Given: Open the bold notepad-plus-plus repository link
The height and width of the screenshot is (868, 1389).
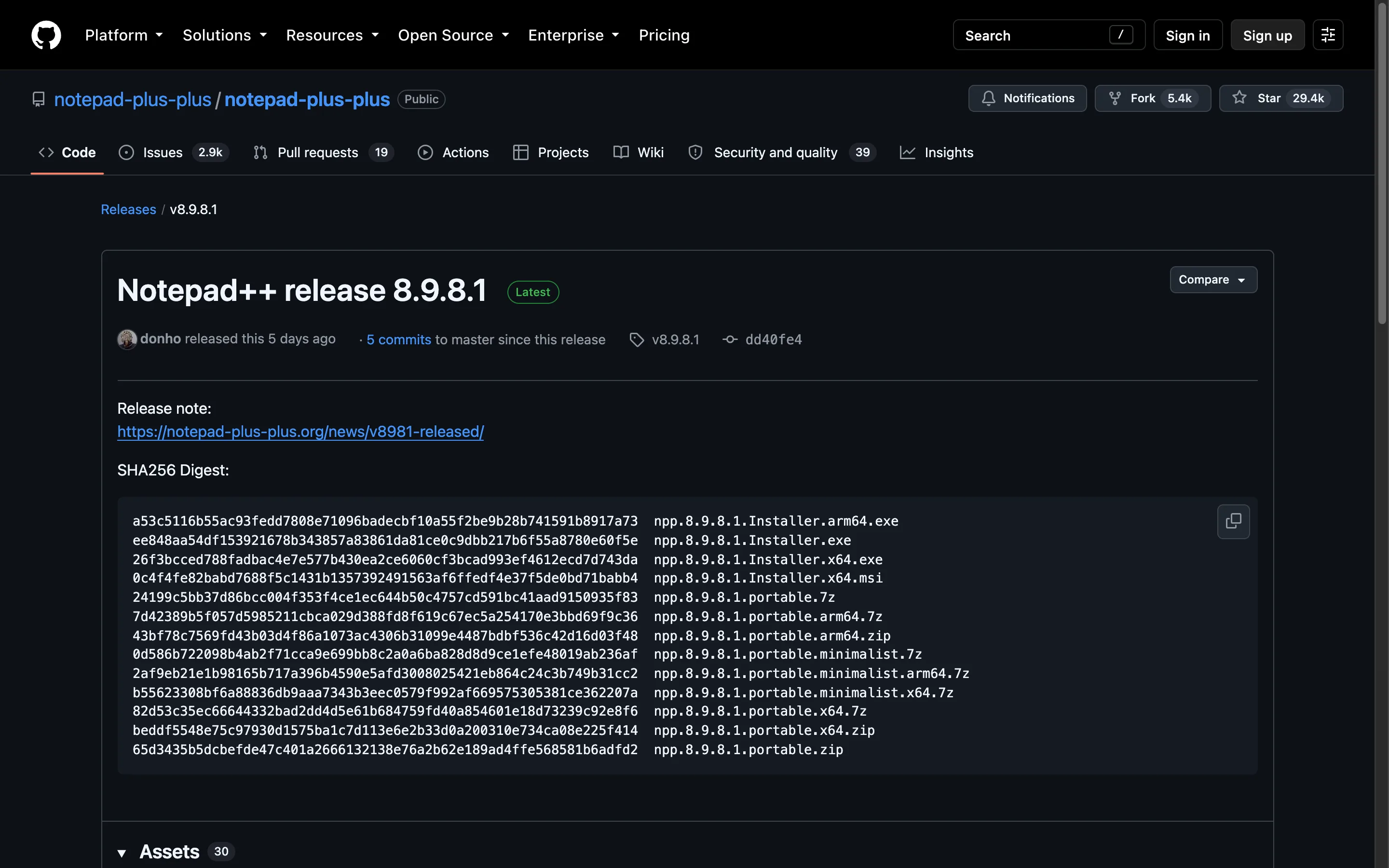Looking at the screenshot, I should coord(307,99).
